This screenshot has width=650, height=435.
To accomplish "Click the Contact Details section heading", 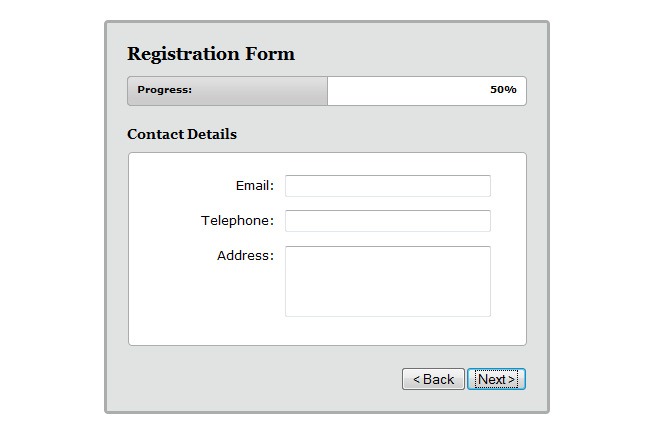I will (182, 134).
